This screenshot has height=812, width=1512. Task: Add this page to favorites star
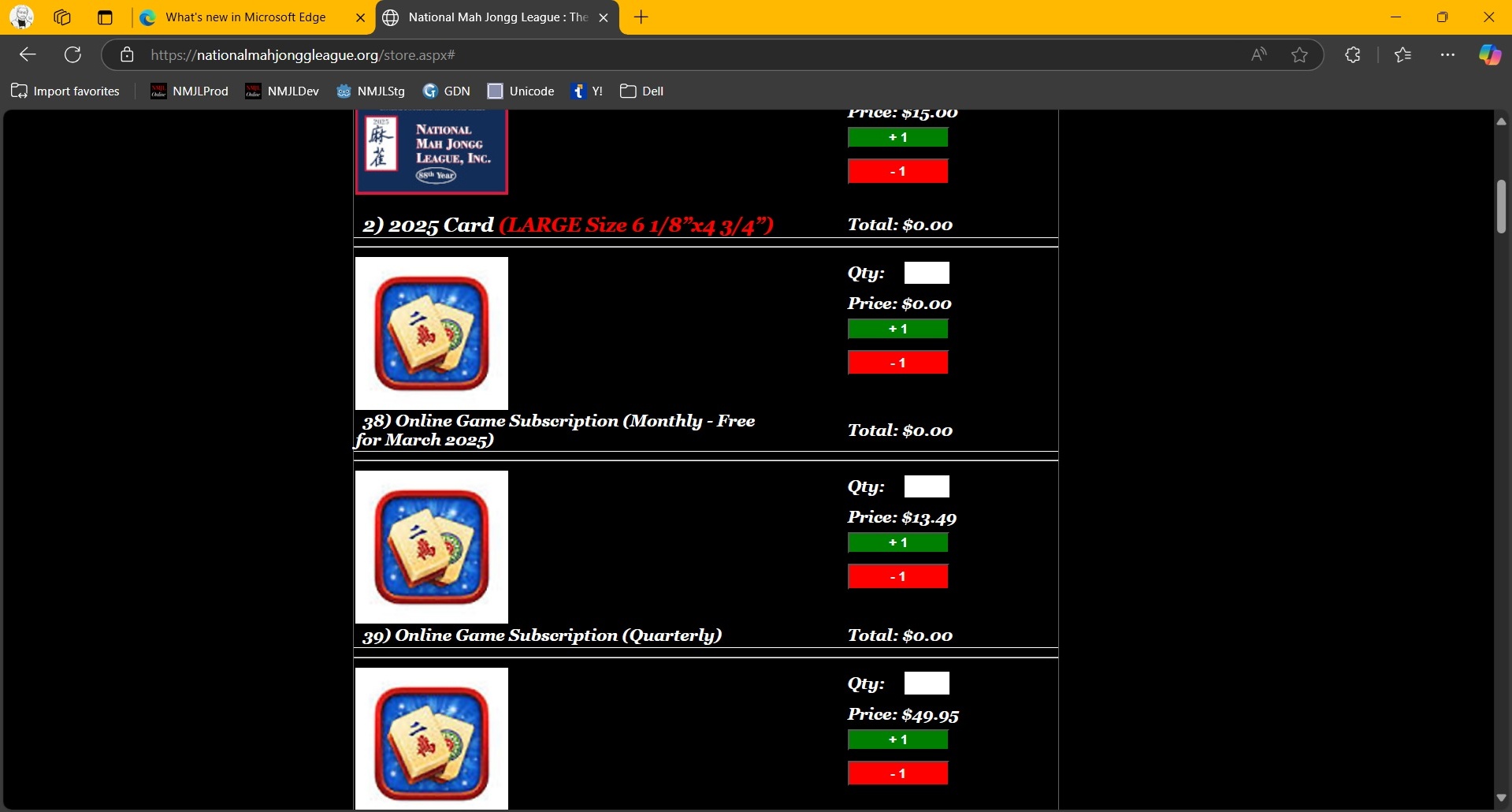(x=1299, y=54)
